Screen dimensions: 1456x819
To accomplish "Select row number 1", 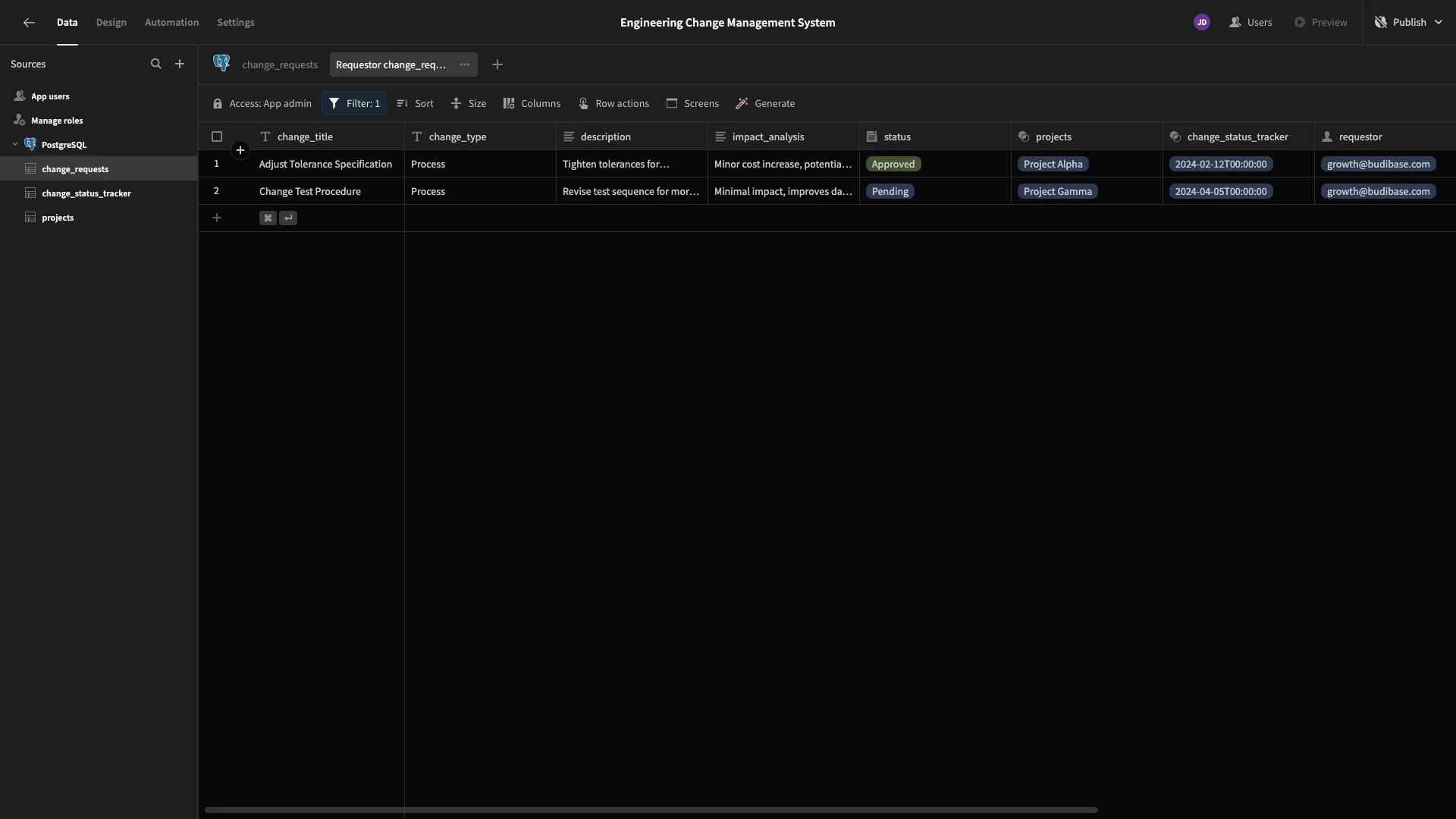I will [x=216, y=164].
